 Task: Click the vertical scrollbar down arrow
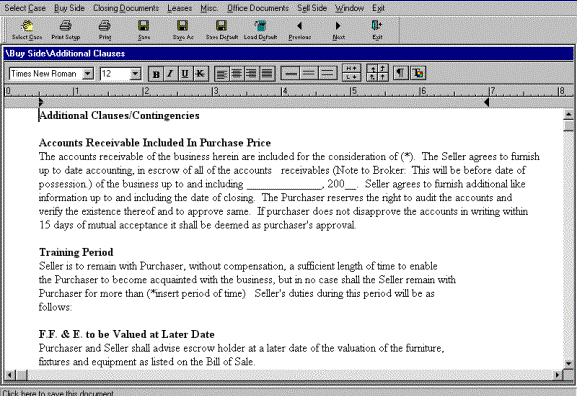click(x=568, y=363)
